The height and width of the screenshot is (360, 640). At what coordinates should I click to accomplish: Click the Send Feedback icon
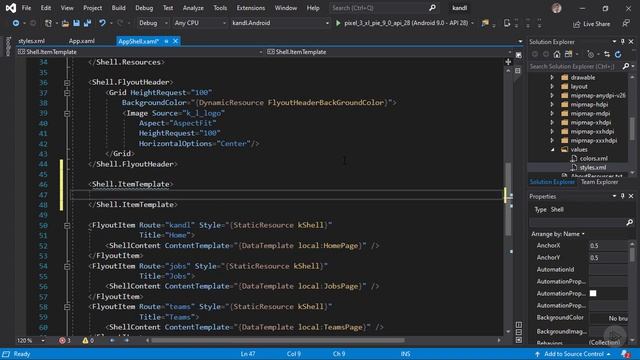[x=626, y=24]
